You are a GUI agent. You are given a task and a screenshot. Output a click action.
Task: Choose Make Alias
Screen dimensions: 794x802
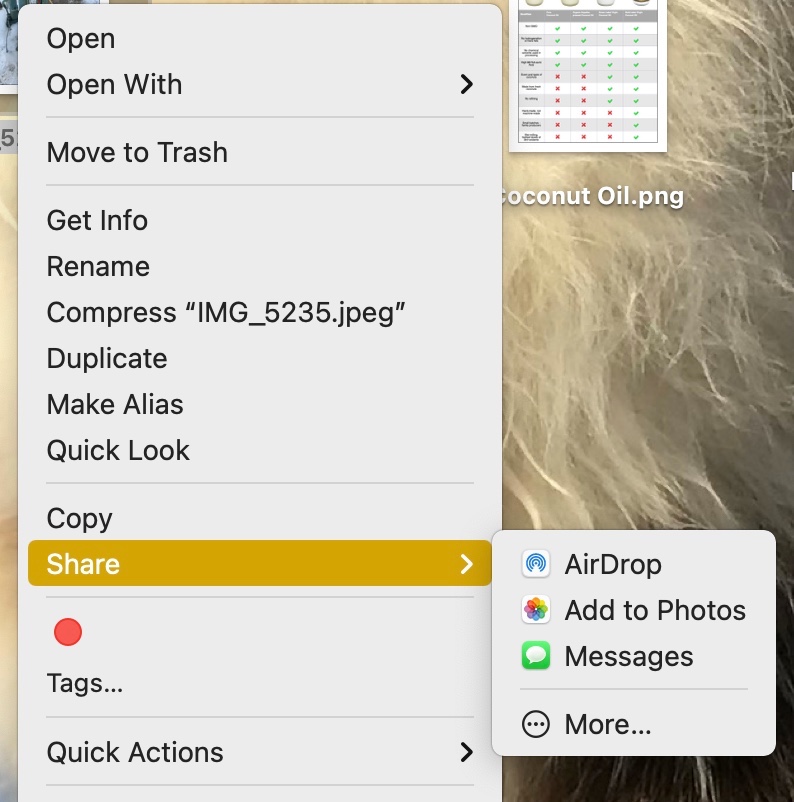(x=115, y=404)
